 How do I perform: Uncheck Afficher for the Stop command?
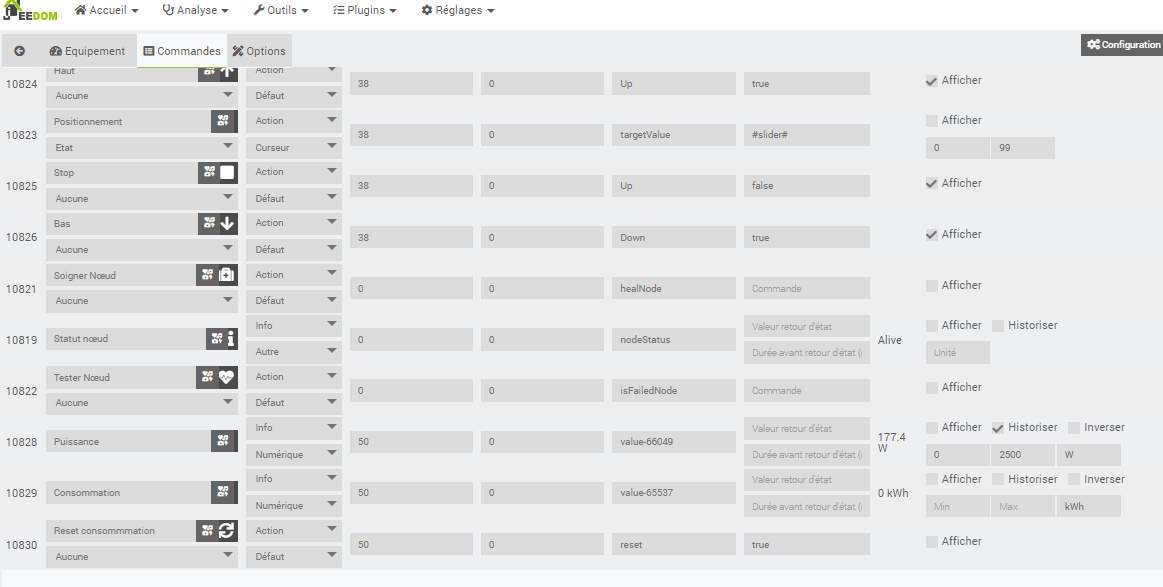(932, 183)
